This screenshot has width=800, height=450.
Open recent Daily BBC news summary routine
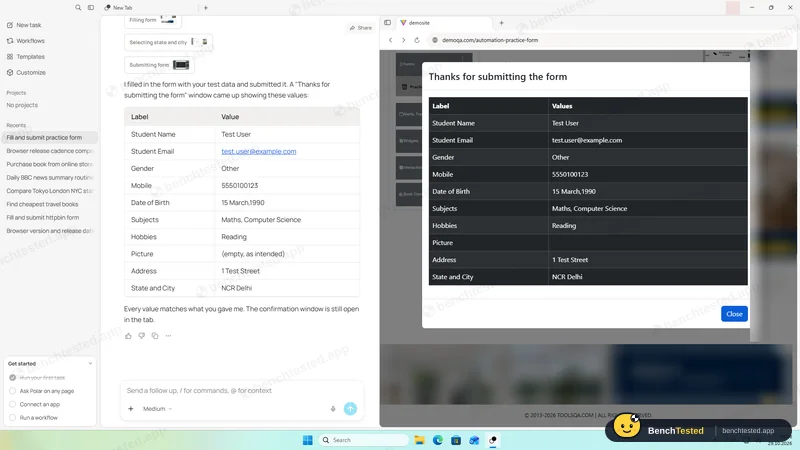coord(49,178)
